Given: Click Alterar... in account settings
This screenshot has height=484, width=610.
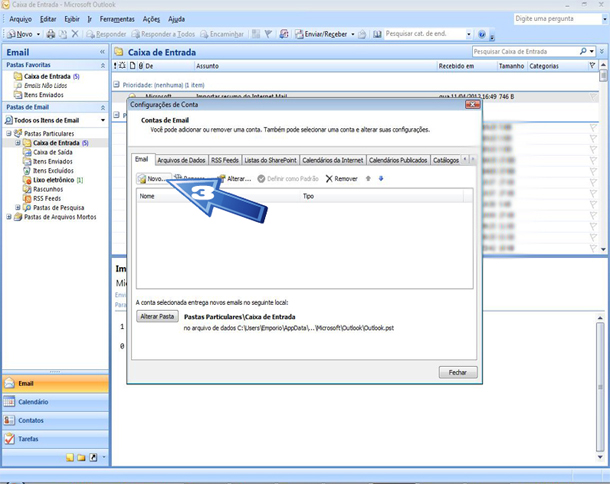Looking at the screenshot, I should pos(235,179).
